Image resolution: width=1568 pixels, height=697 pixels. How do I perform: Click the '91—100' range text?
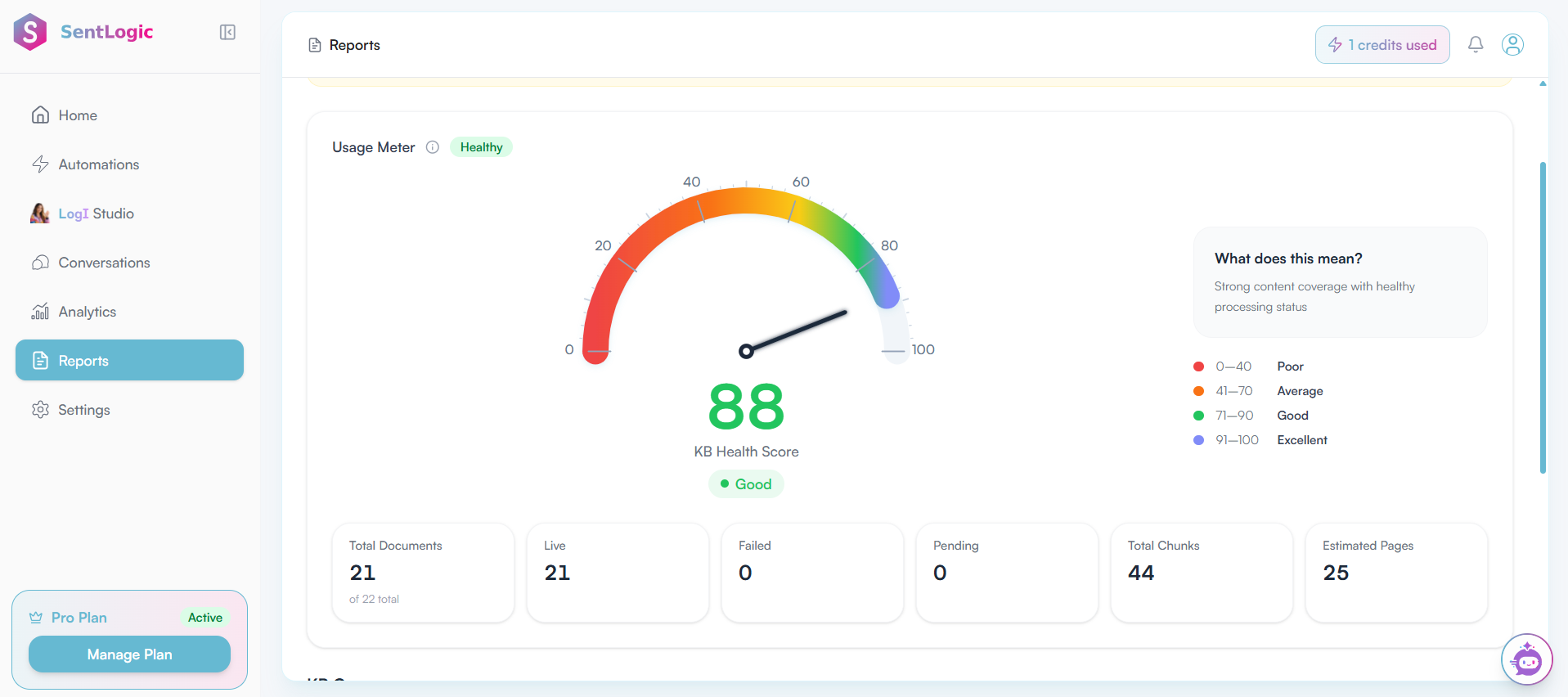point(1237,440)
